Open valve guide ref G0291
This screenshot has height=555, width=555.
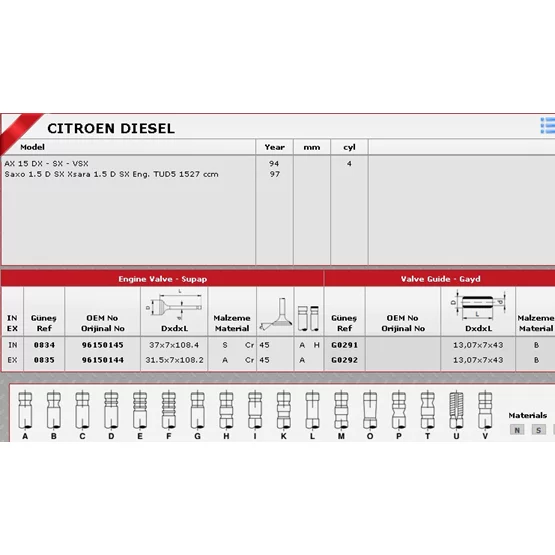point(344,345)
